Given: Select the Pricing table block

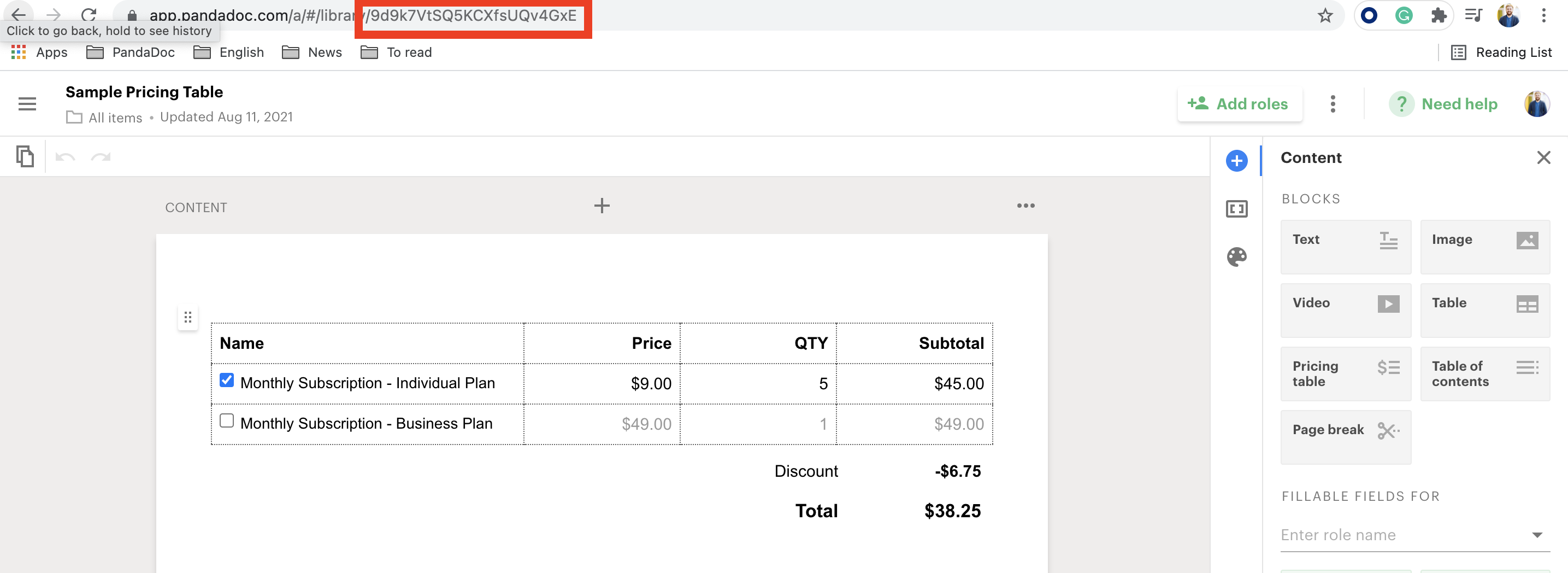Looking at the screenshot, I should click(1345, 374).
